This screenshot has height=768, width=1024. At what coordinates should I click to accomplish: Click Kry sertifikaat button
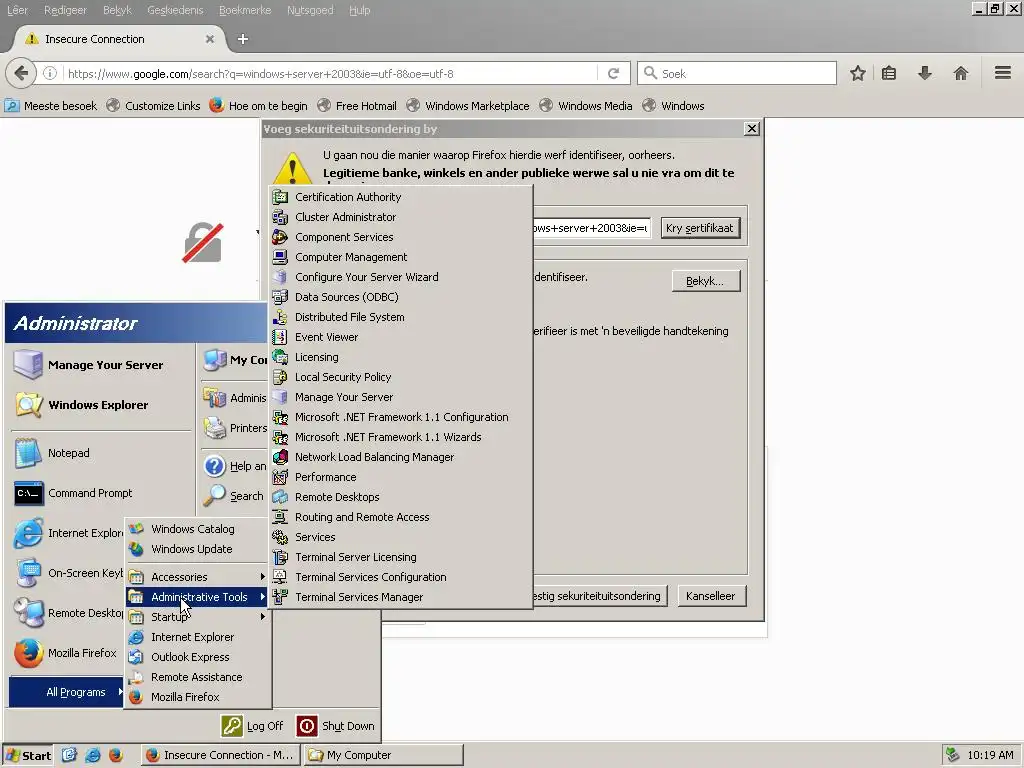700,228
